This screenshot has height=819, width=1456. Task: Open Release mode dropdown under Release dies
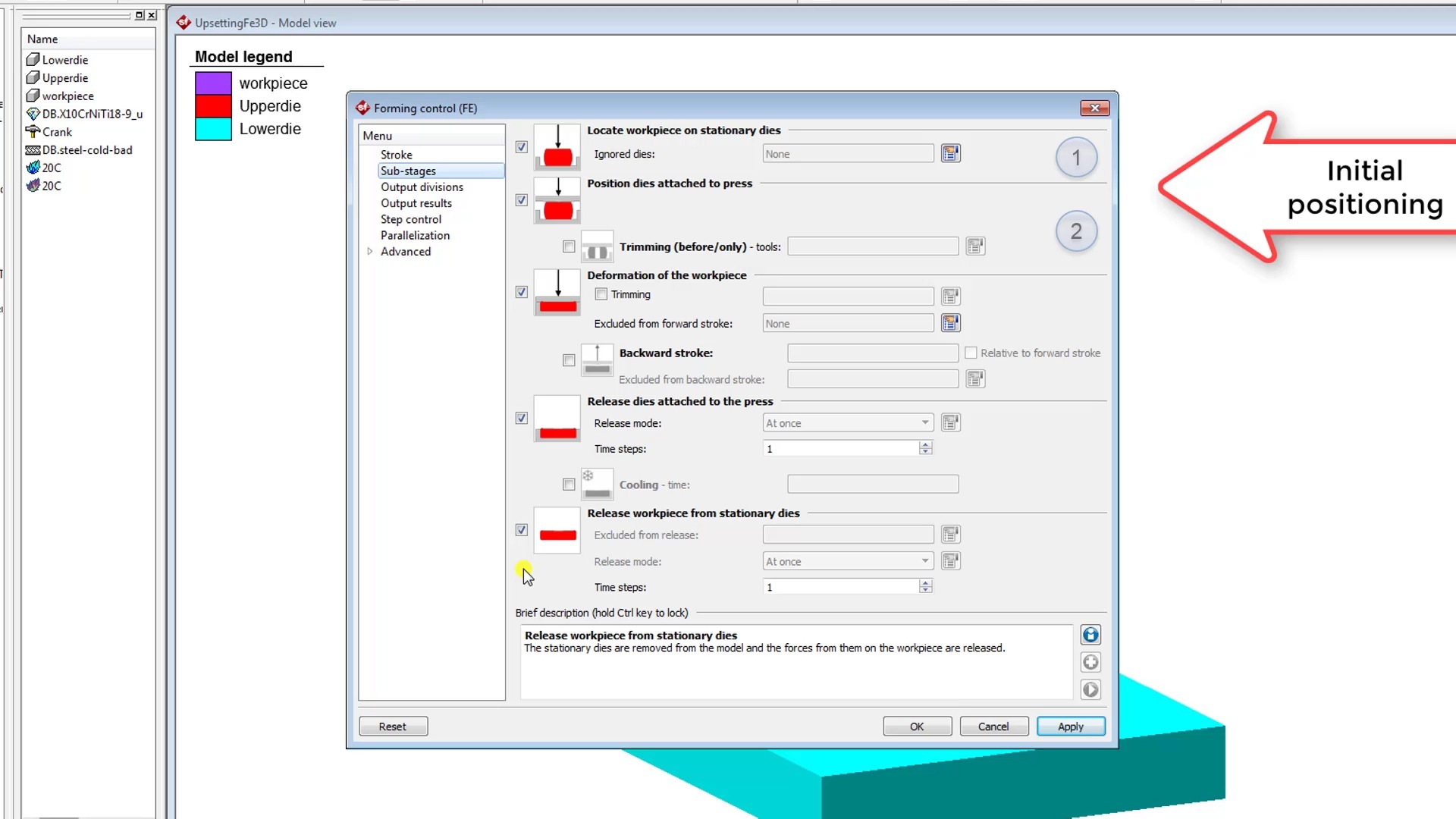tap(848, 423)
